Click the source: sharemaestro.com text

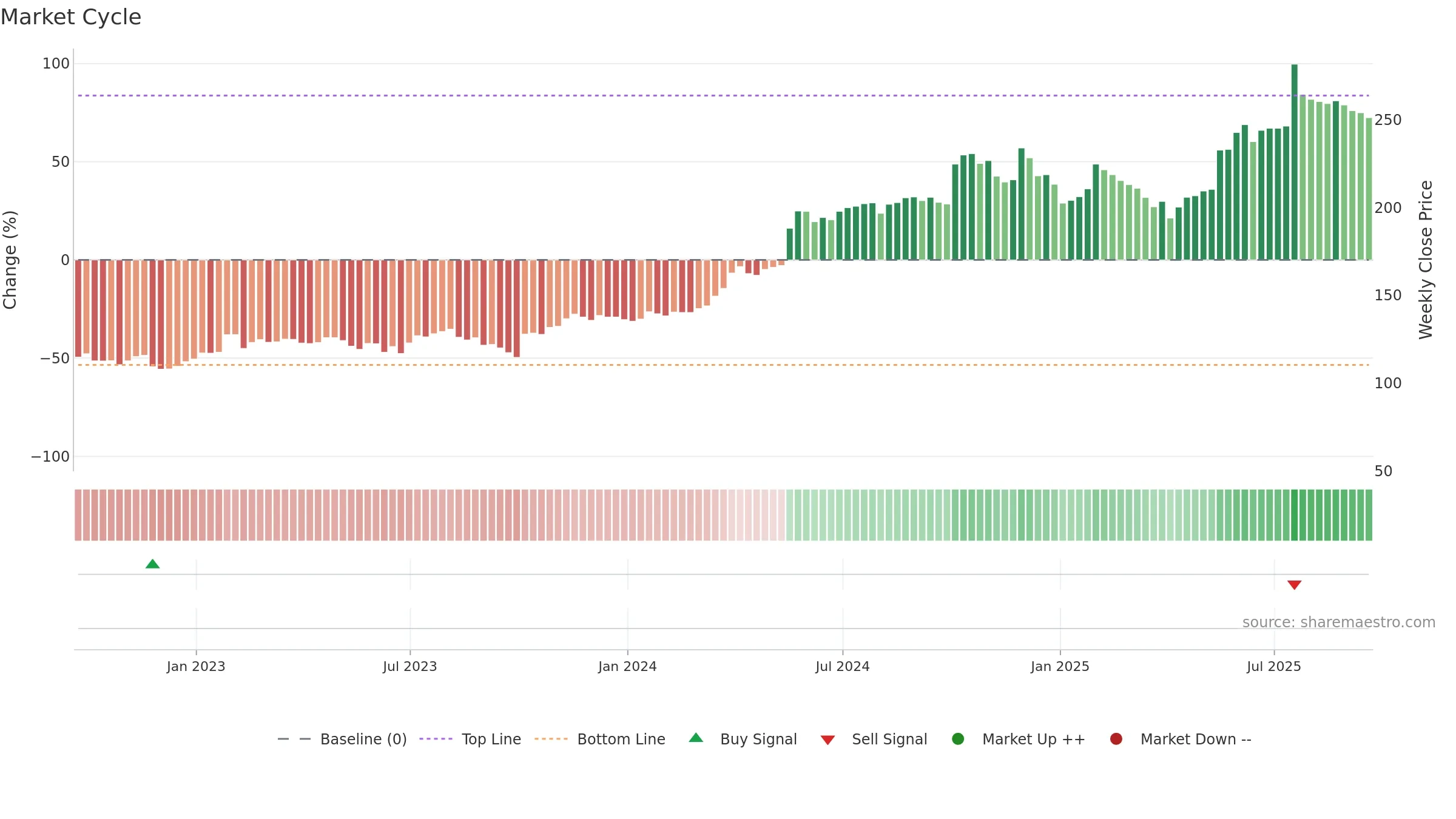(1339, 622)
